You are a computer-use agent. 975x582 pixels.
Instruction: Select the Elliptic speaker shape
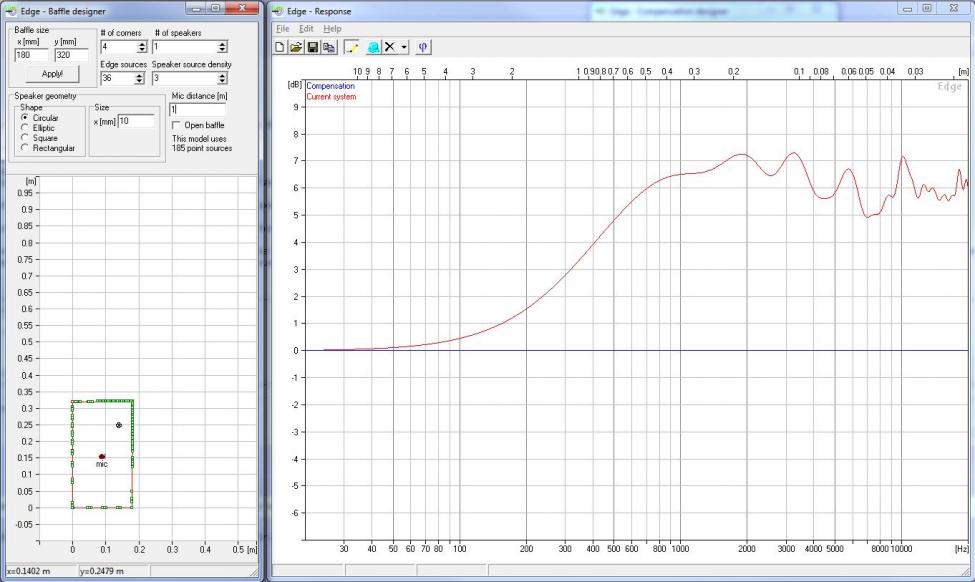pyautogui.click(x=24, y=128)
